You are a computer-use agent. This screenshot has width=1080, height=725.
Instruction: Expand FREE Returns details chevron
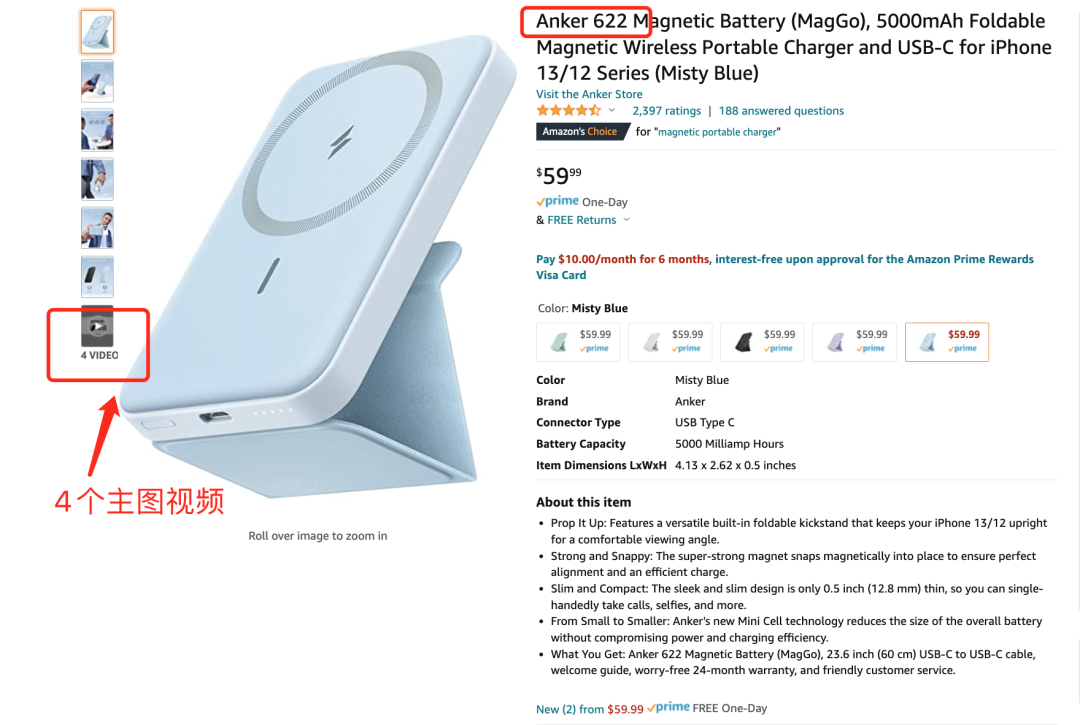point(626,220)
